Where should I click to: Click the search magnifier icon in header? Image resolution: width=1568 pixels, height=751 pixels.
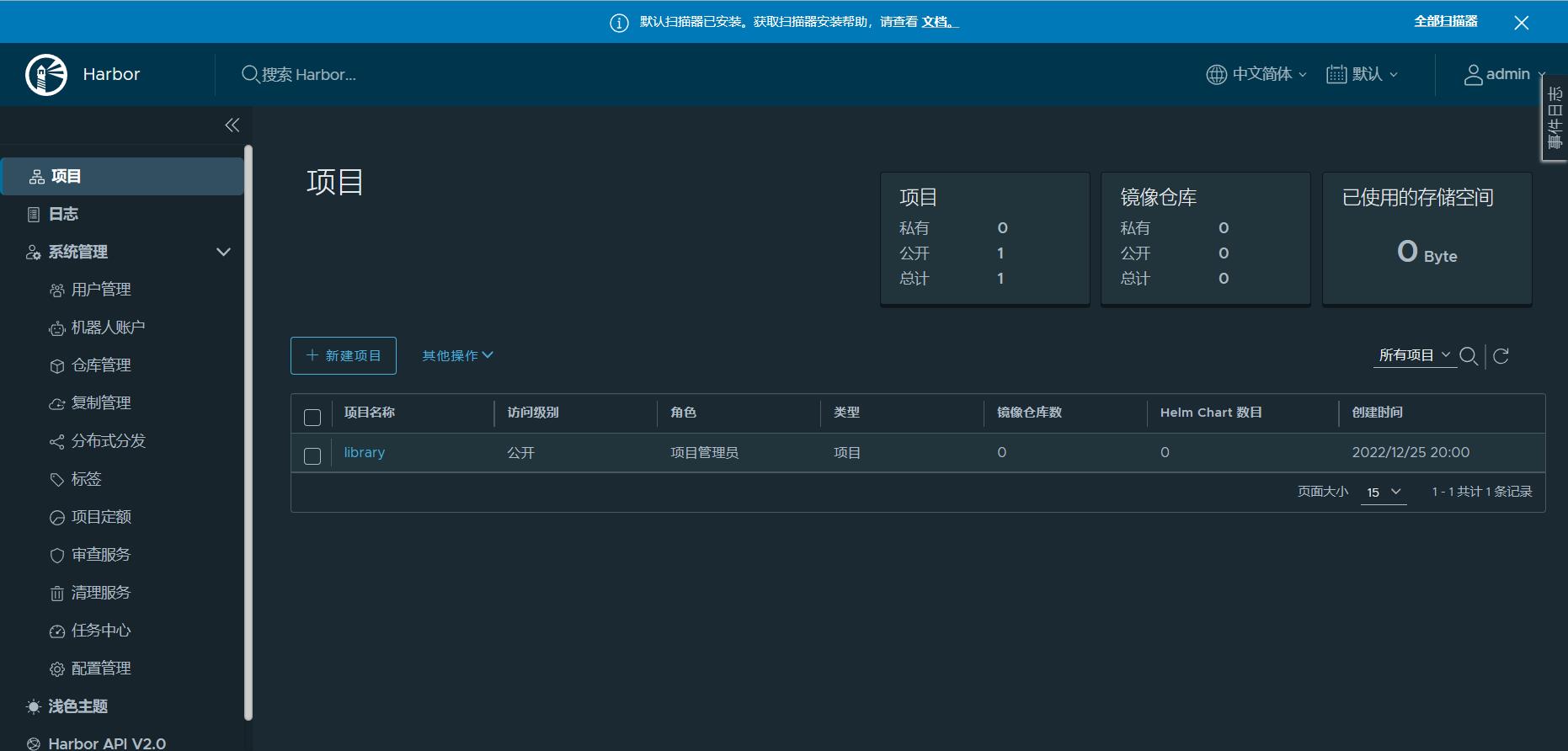pyautogui.click(x=250, y=74)
